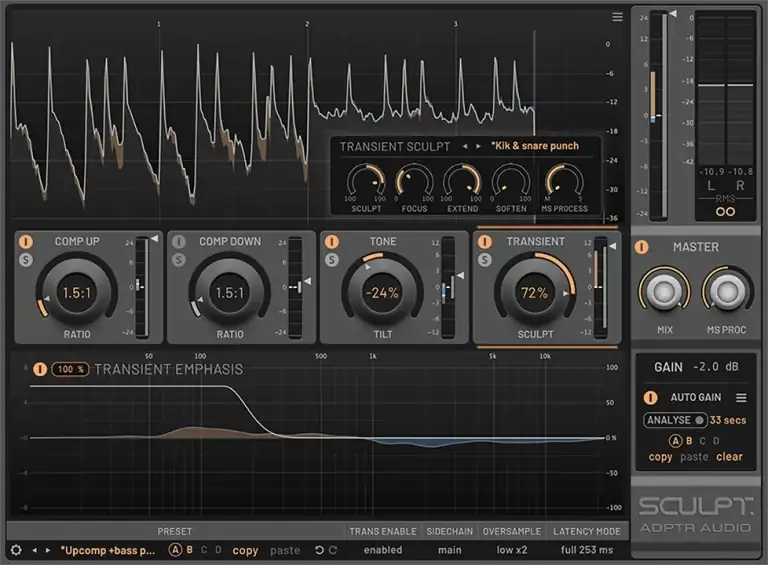Select next Transient Sculpt preset
Viewport: 768px width, 565px height.
point(478,146)
